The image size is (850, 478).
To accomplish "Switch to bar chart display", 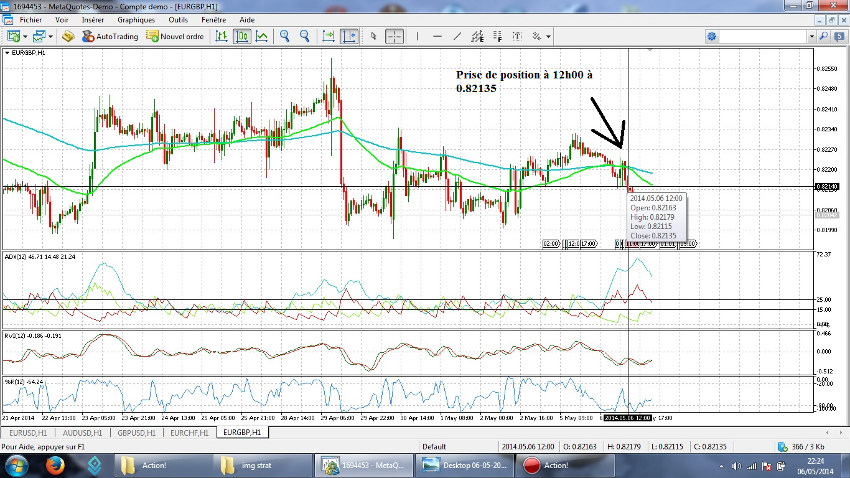I will (221, 36).
